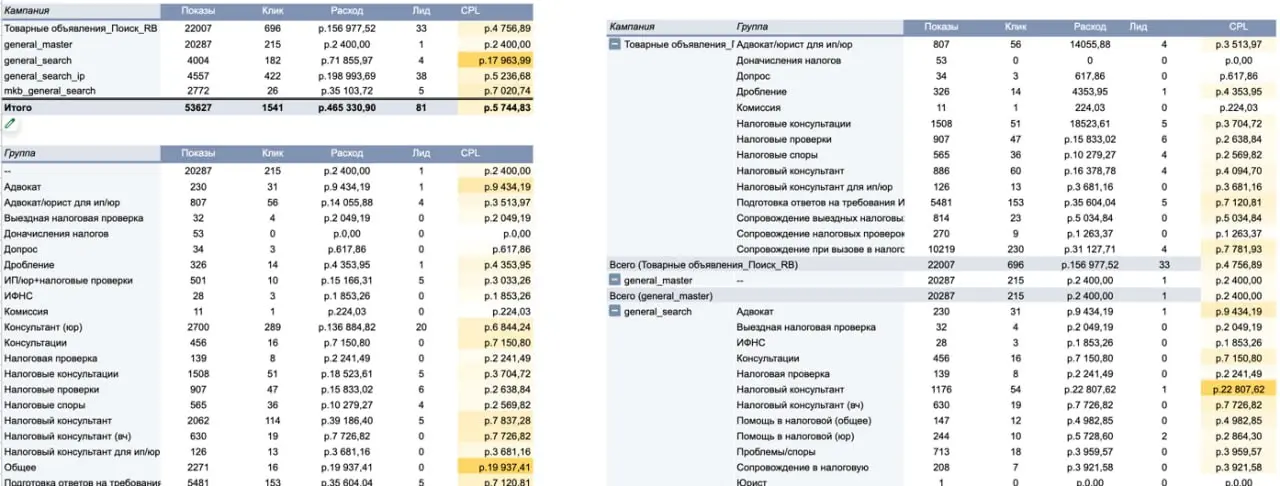Select the Сопровождение в налоговую row
This screenshot has height=486, width=1280.
tap(943, 468)
